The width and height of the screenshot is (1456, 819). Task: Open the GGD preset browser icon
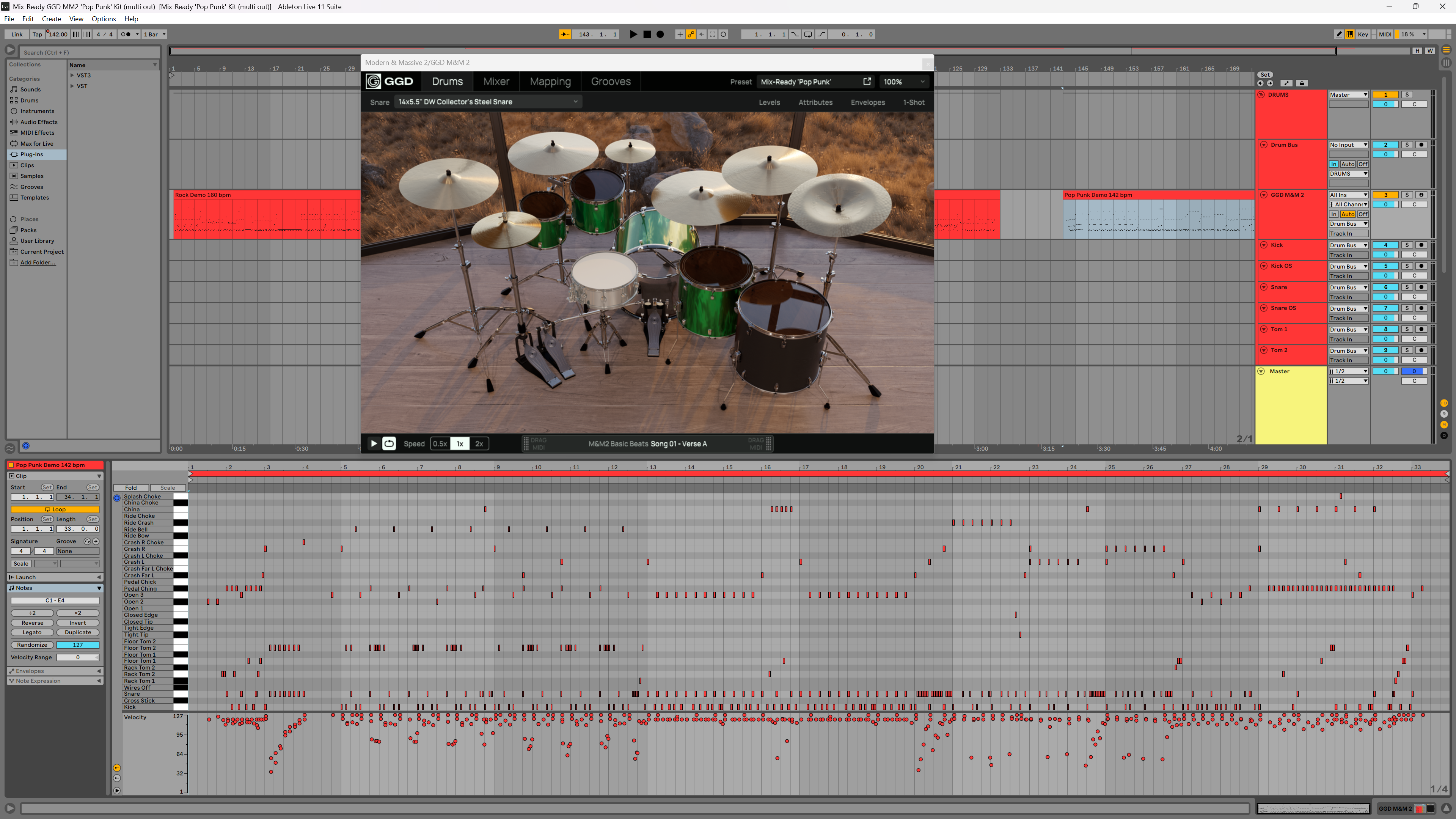[867, 82]
